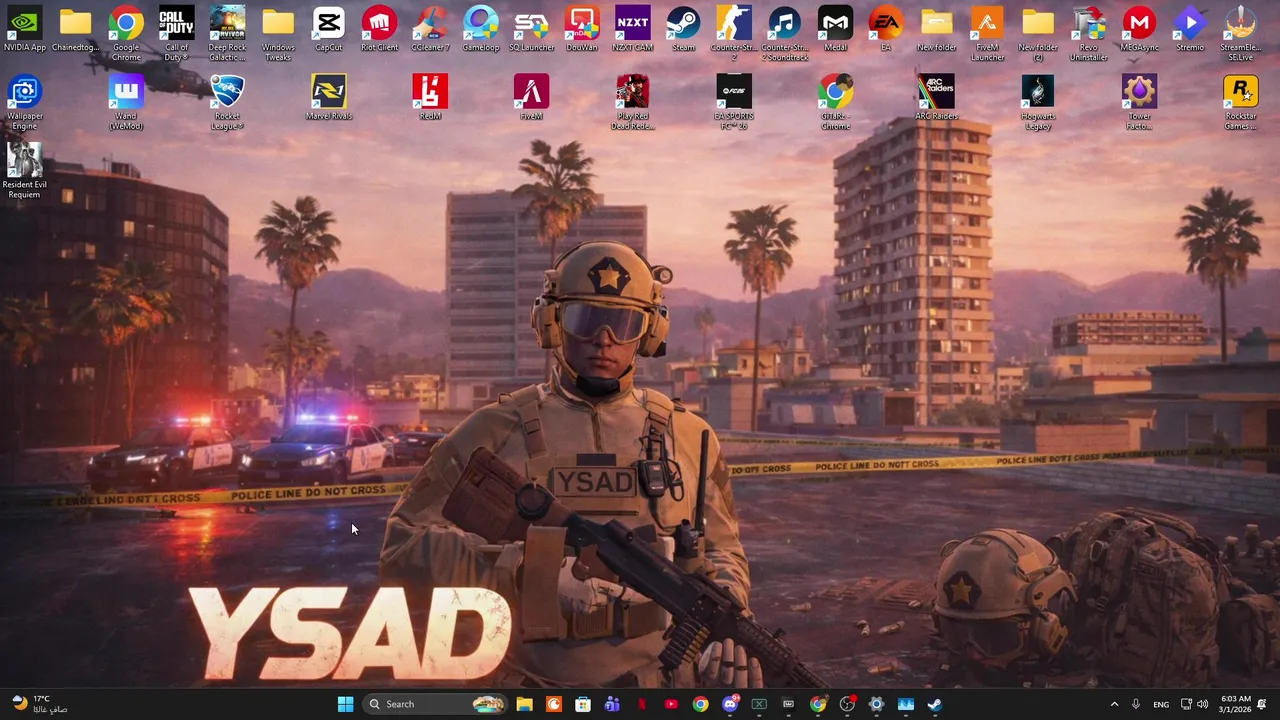
Task: Open Settings gear in the taskbar
Action: click(876, 704)
